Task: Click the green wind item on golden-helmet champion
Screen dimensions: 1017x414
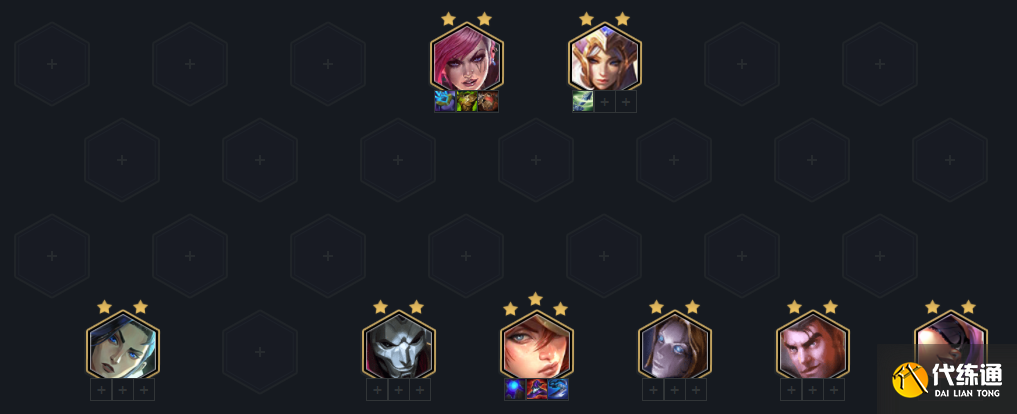Action: tap(583, 102)
